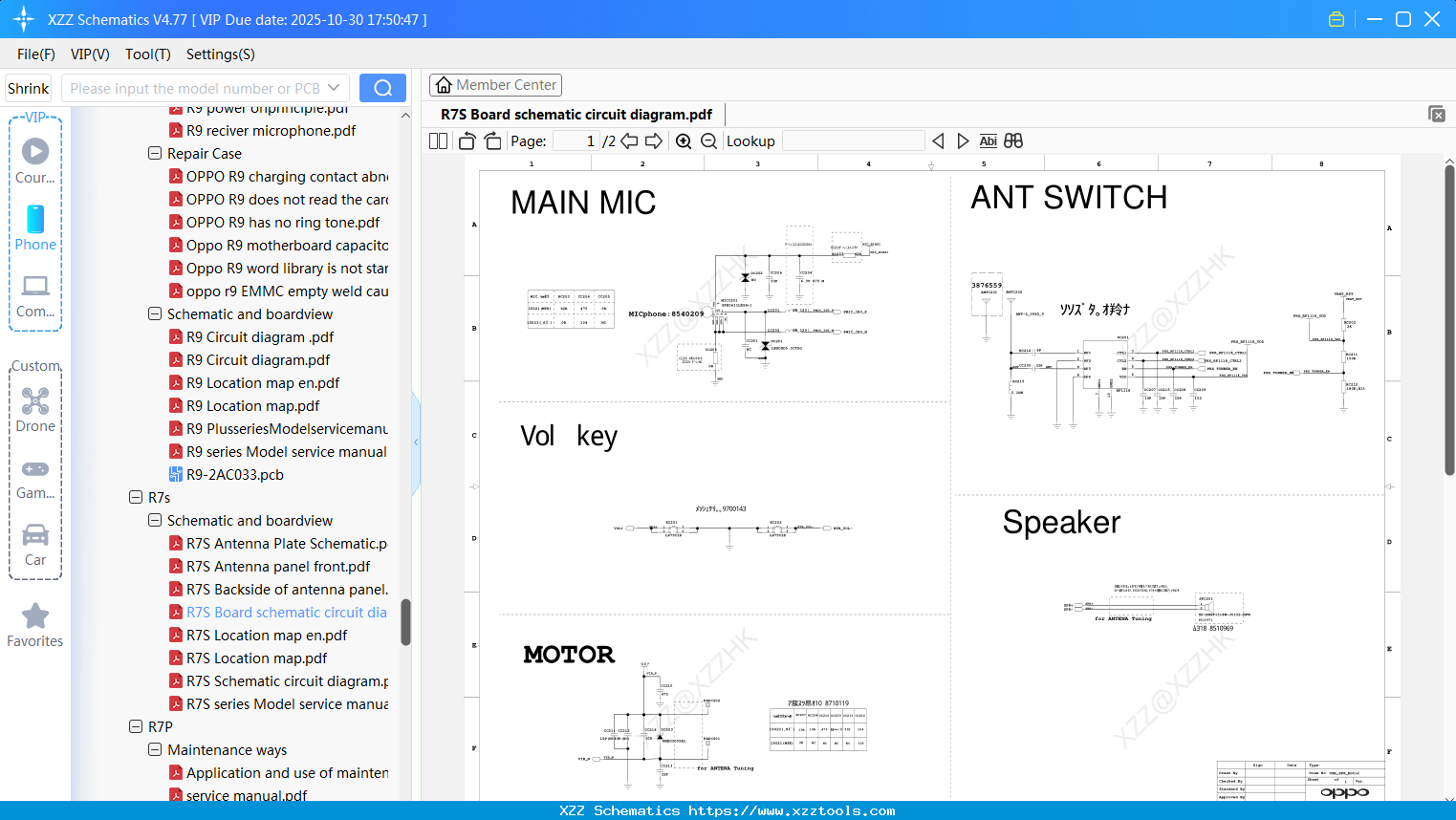Viewport: 1456px width, 820px height.
Task: Open the Settings menu
Action: click(220, 54)
